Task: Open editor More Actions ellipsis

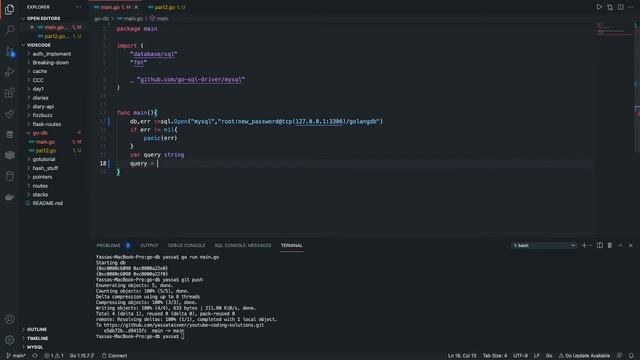Action: pos(631,7)
